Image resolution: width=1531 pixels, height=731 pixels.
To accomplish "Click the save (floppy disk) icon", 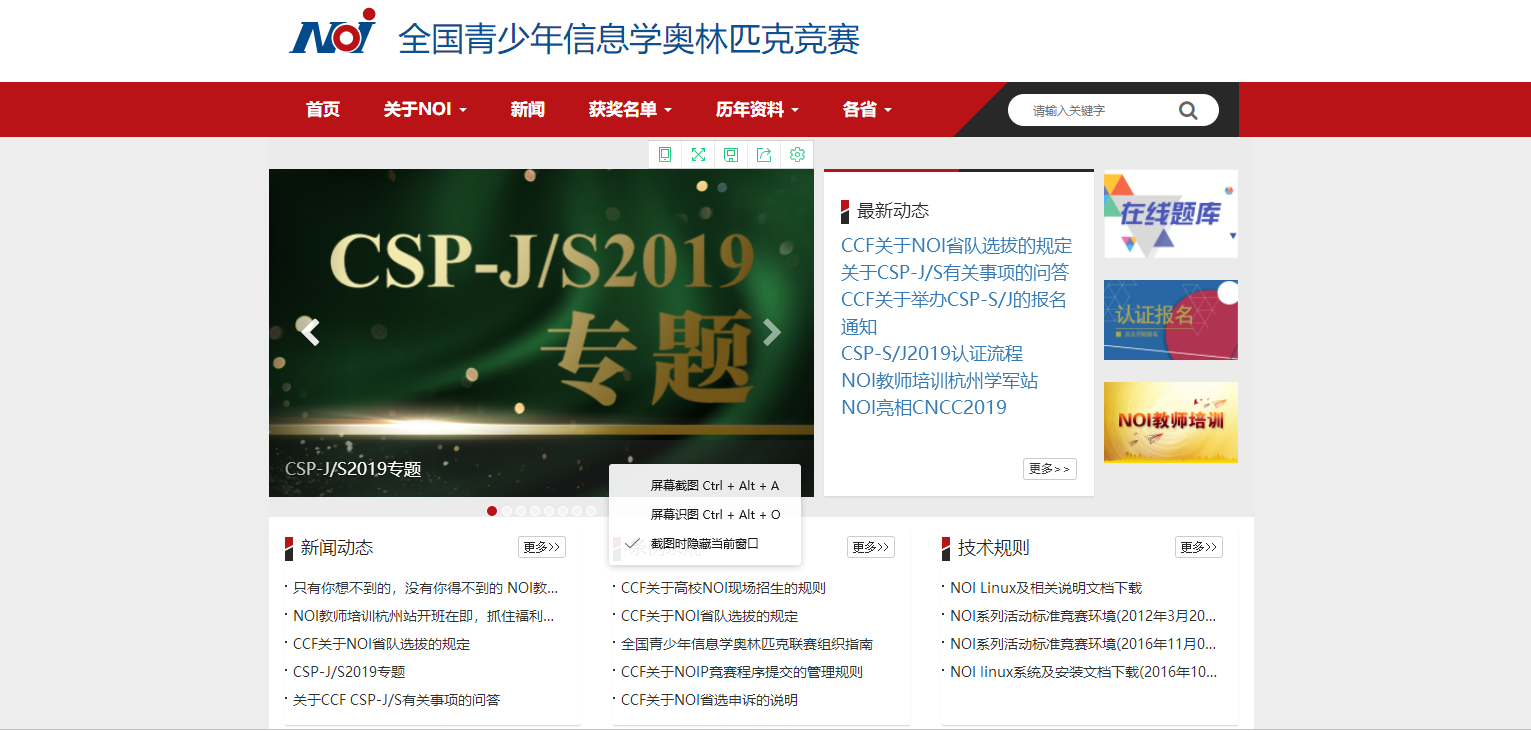I will point(731,154).
